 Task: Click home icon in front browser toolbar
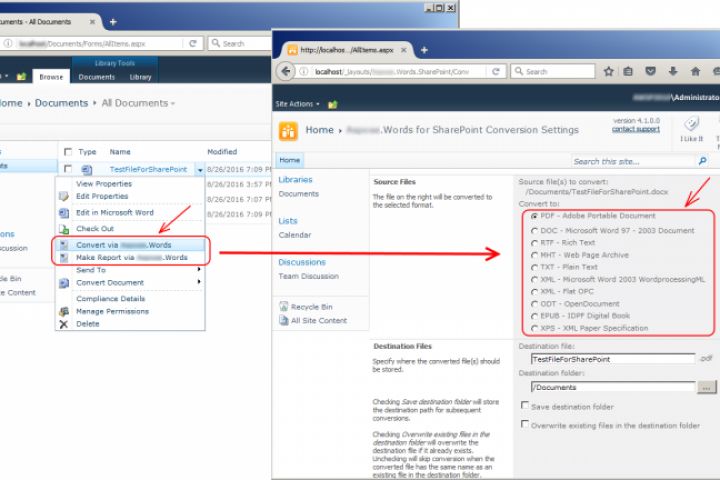(695, 71)
